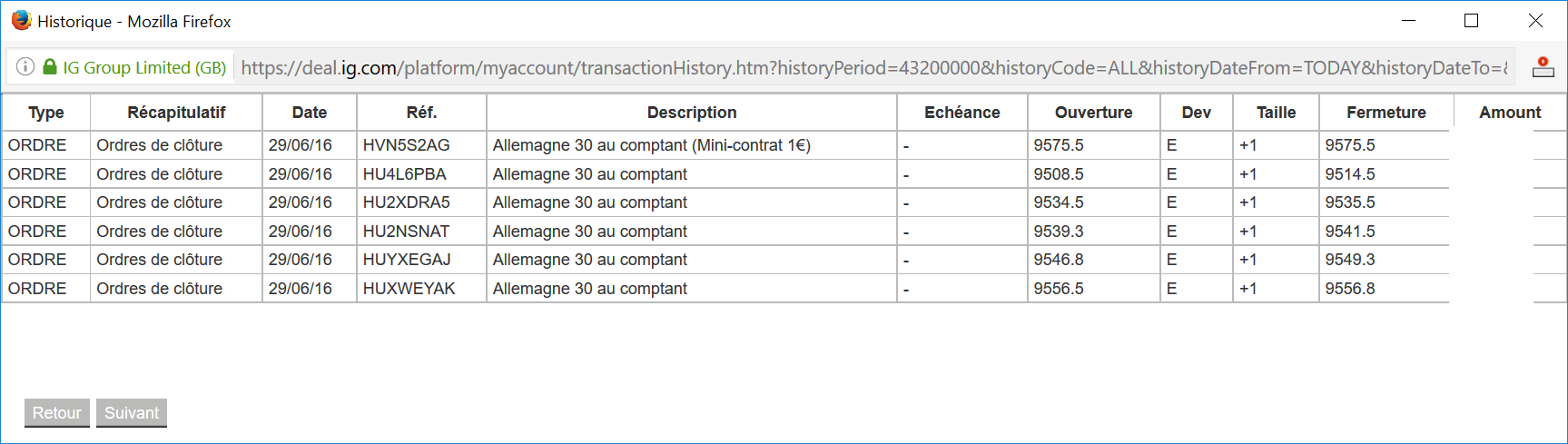Focus the transactionHistory URL address field
Viewport: 1568px width, 444px height.
point(872,68)
